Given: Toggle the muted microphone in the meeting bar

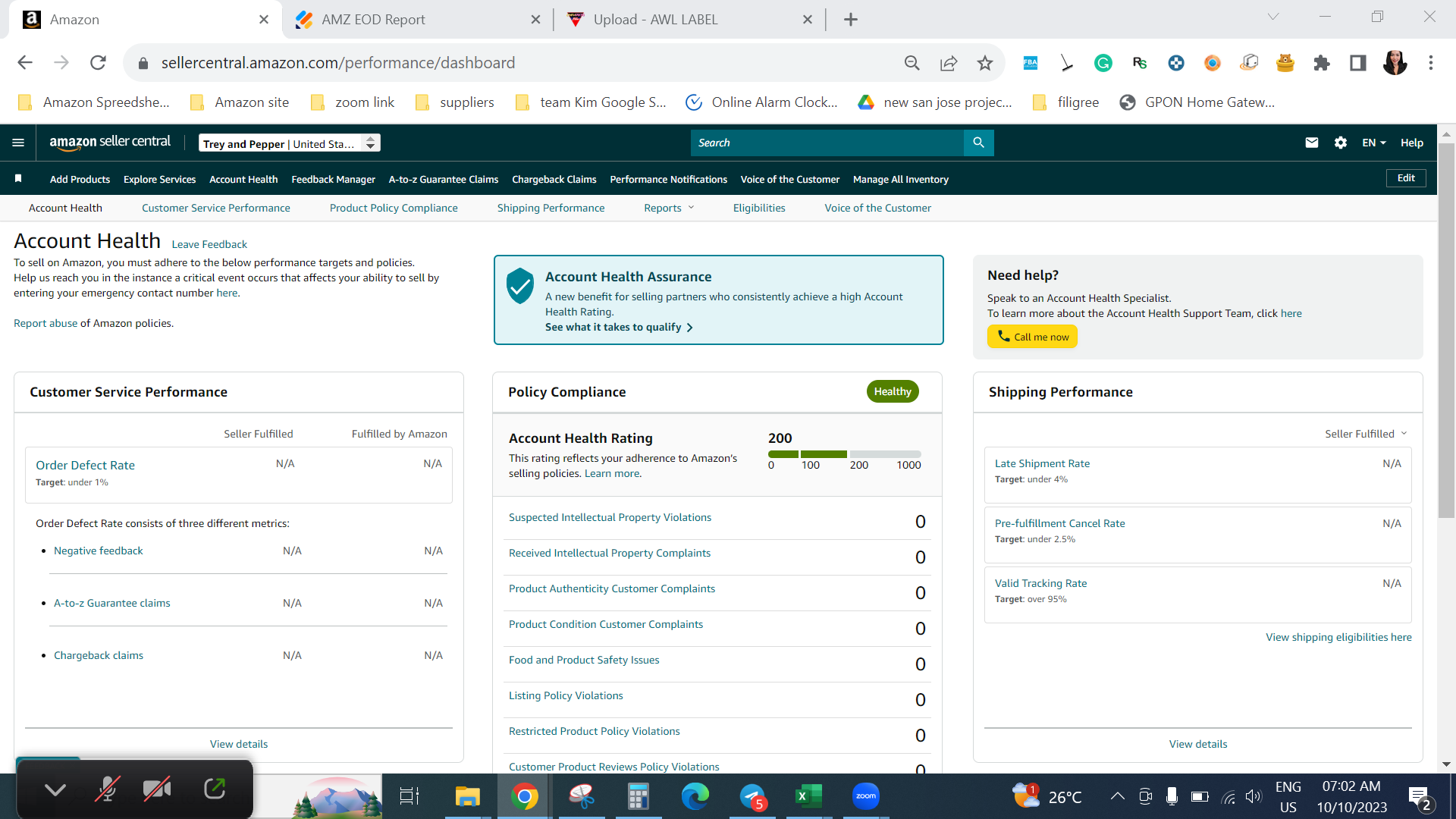Looking at the screenshot, I should pos(107,789).
